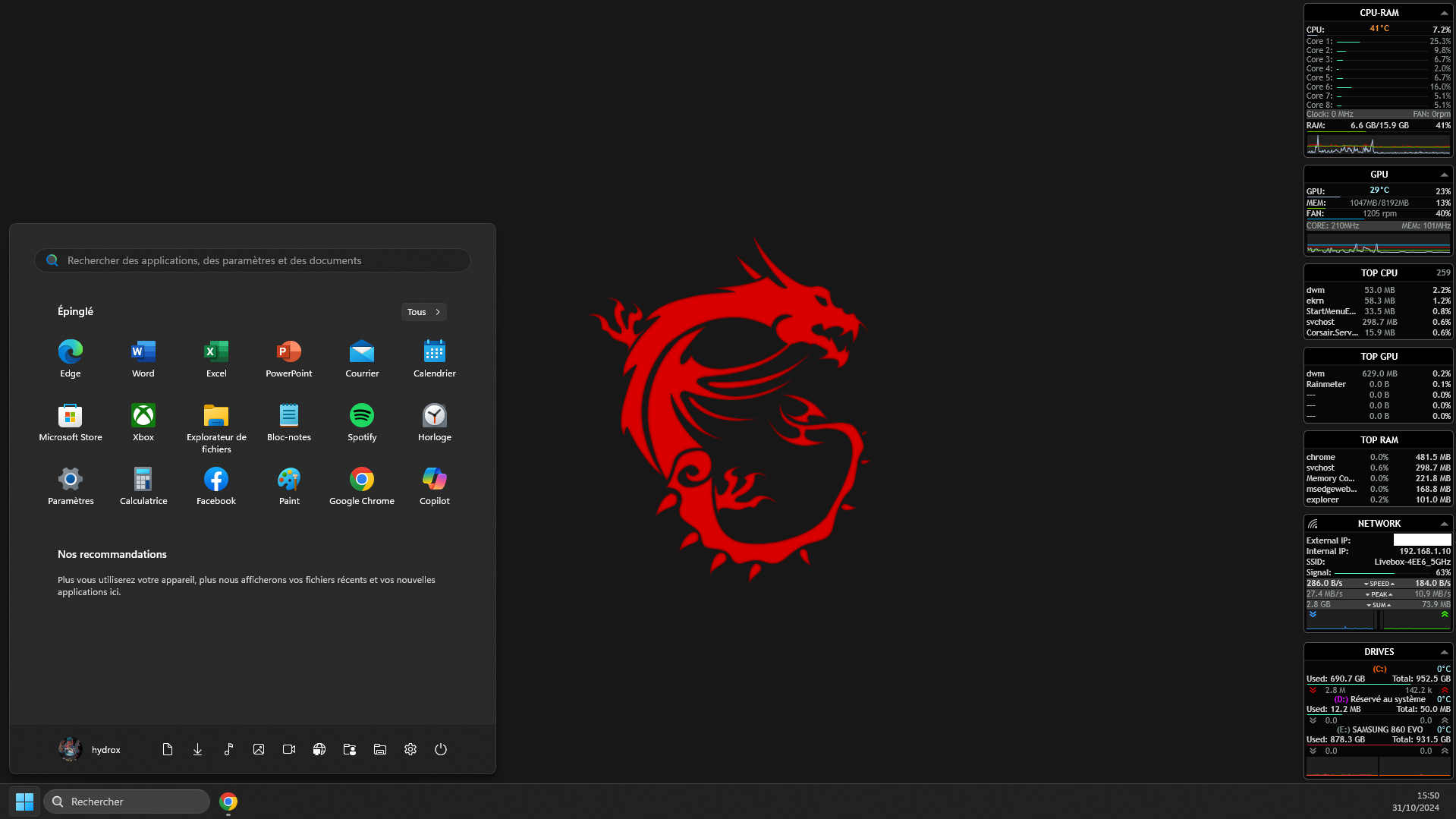Screen dimensions: 1456x819
Task: Click the chrome row in TOP RAM
Action: tap(1379, 457)
